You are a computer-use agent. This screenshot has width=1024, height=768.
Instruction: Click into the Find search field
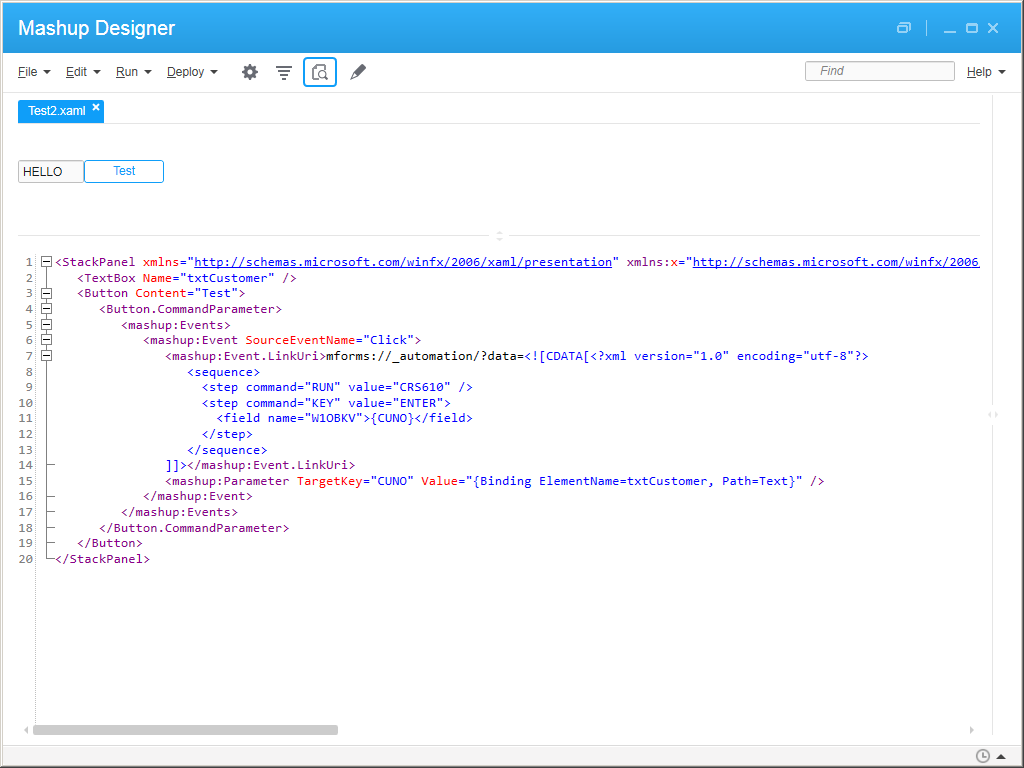[880, 71]
